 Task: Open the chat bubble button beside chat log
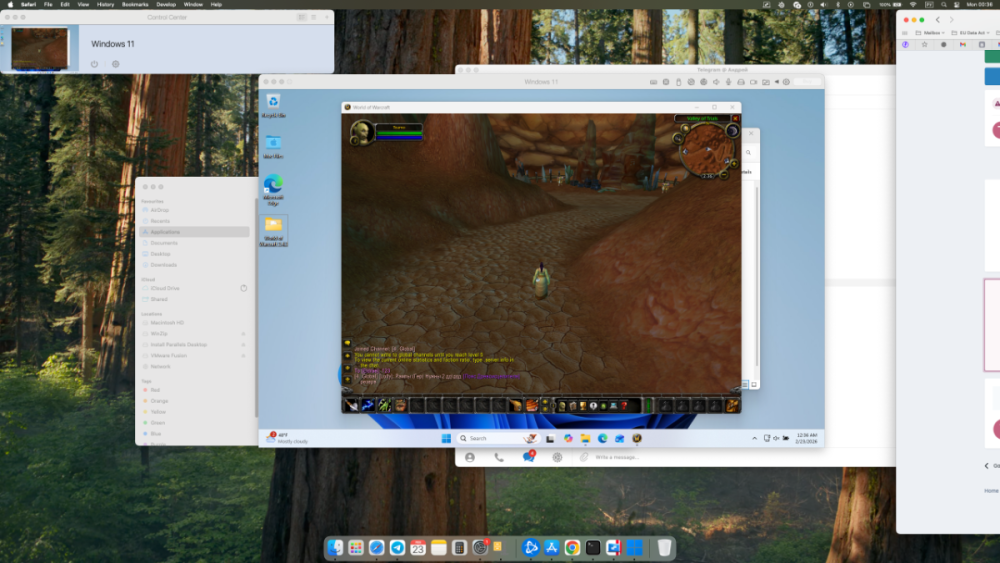pyautogui.click(x=347, y=343)
